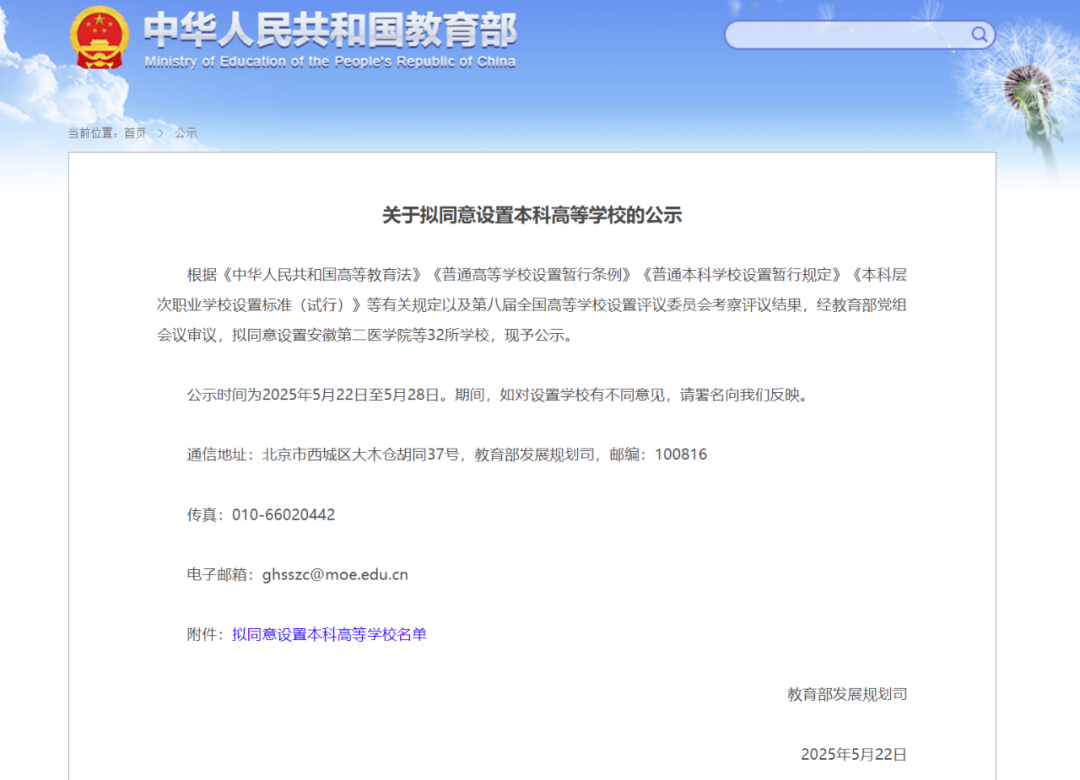Viewport: 1080px width, 780px height.
Task: Click the English Ministry of Education subtitle
Action: (330, 62)
